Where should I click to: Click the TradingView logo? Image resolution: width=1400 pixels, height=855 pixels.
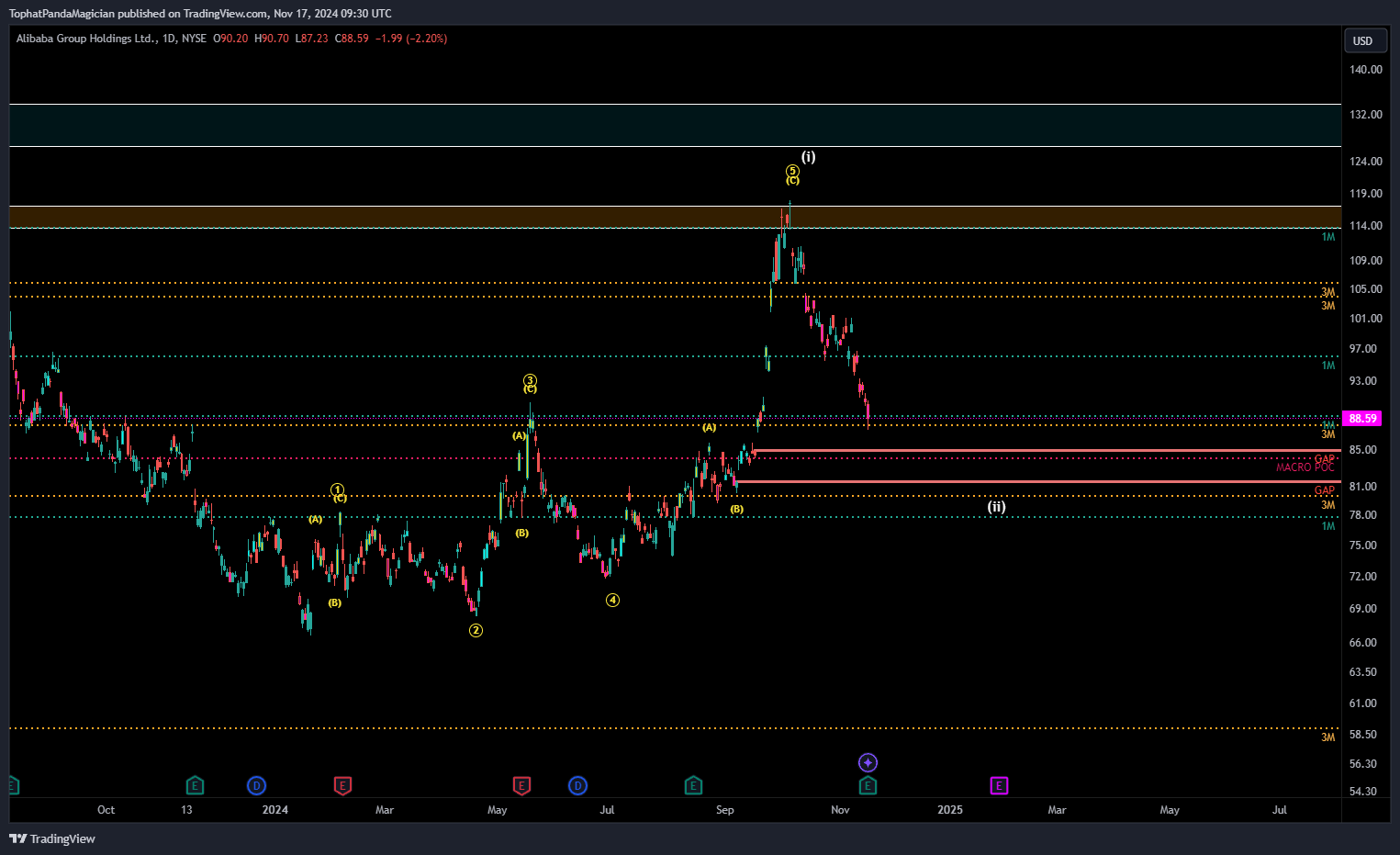52,838
